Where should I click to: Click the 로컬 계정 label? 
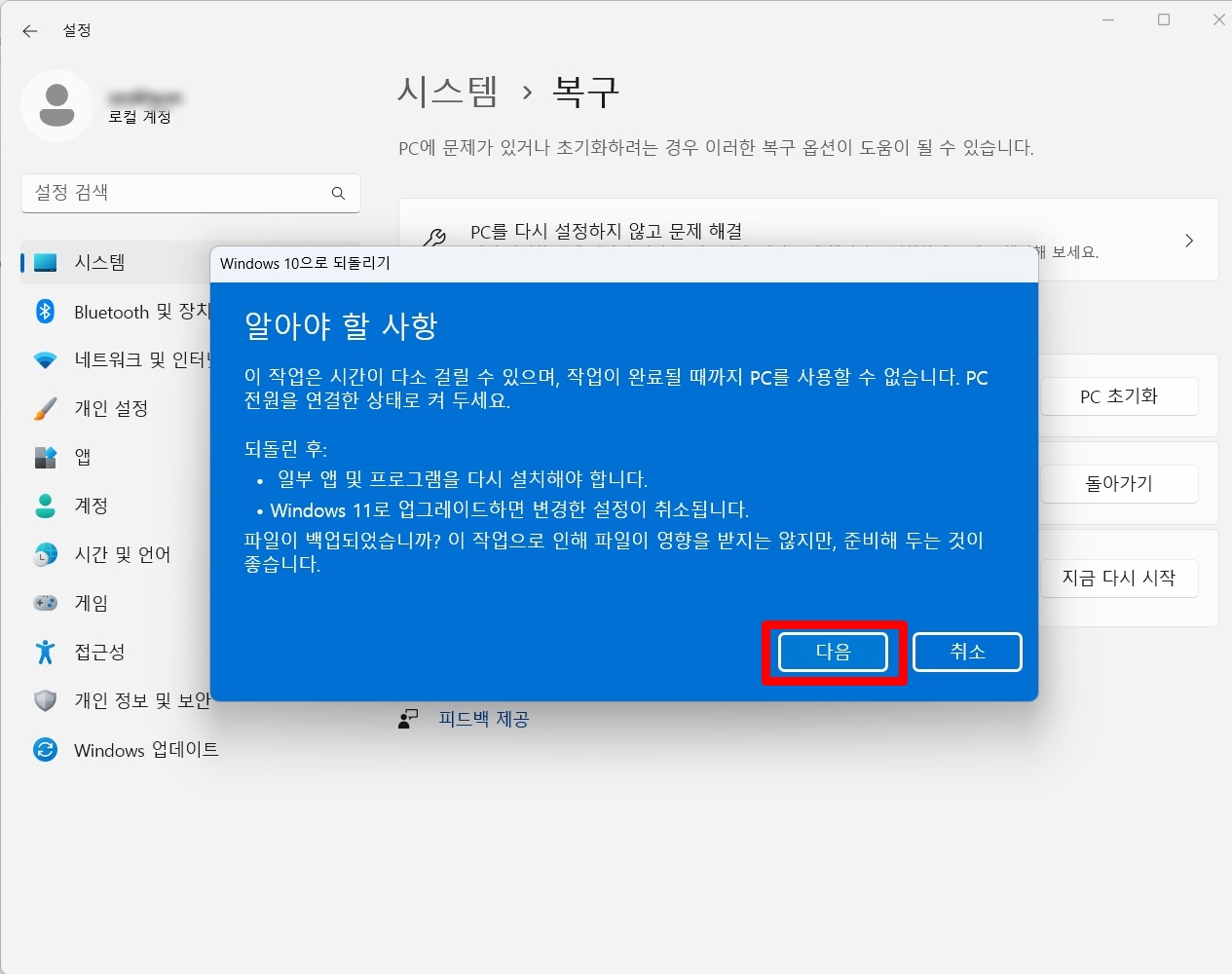(139, 117)
